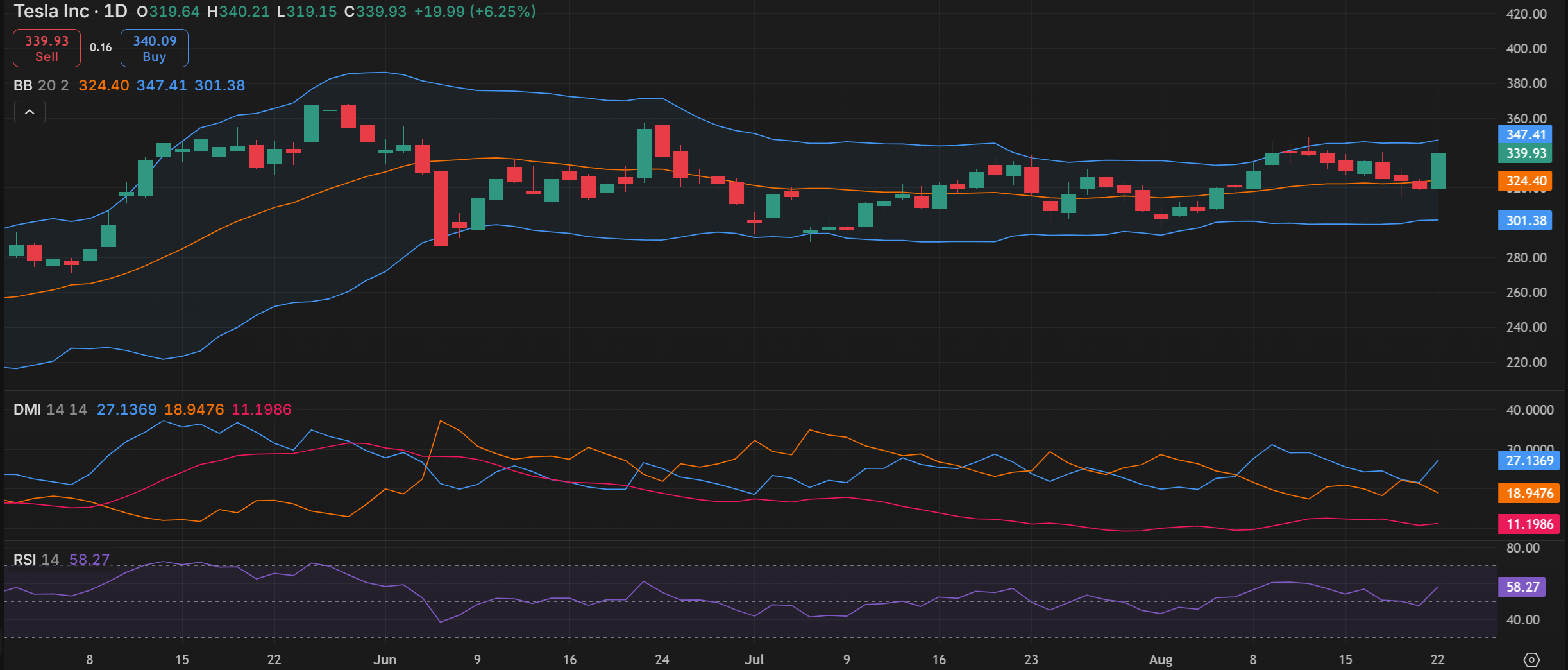Open chart settings gear icon
The height and width of the screenshot is (670, 1568).
tap(1531, 659)
